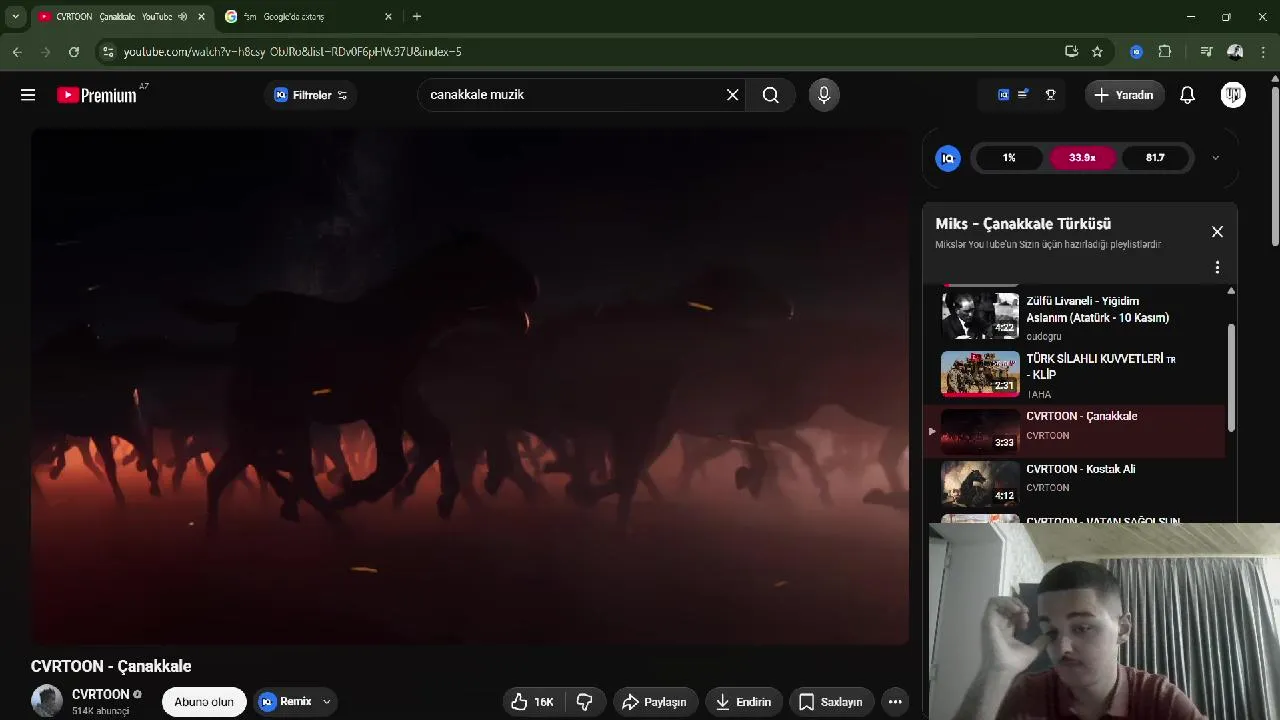The height and width of the screenshot is (720, 1280).
Task: Play TÜRK SİLAHLI KUVVETLERİ KLİP video
Action: [1076, 375]
